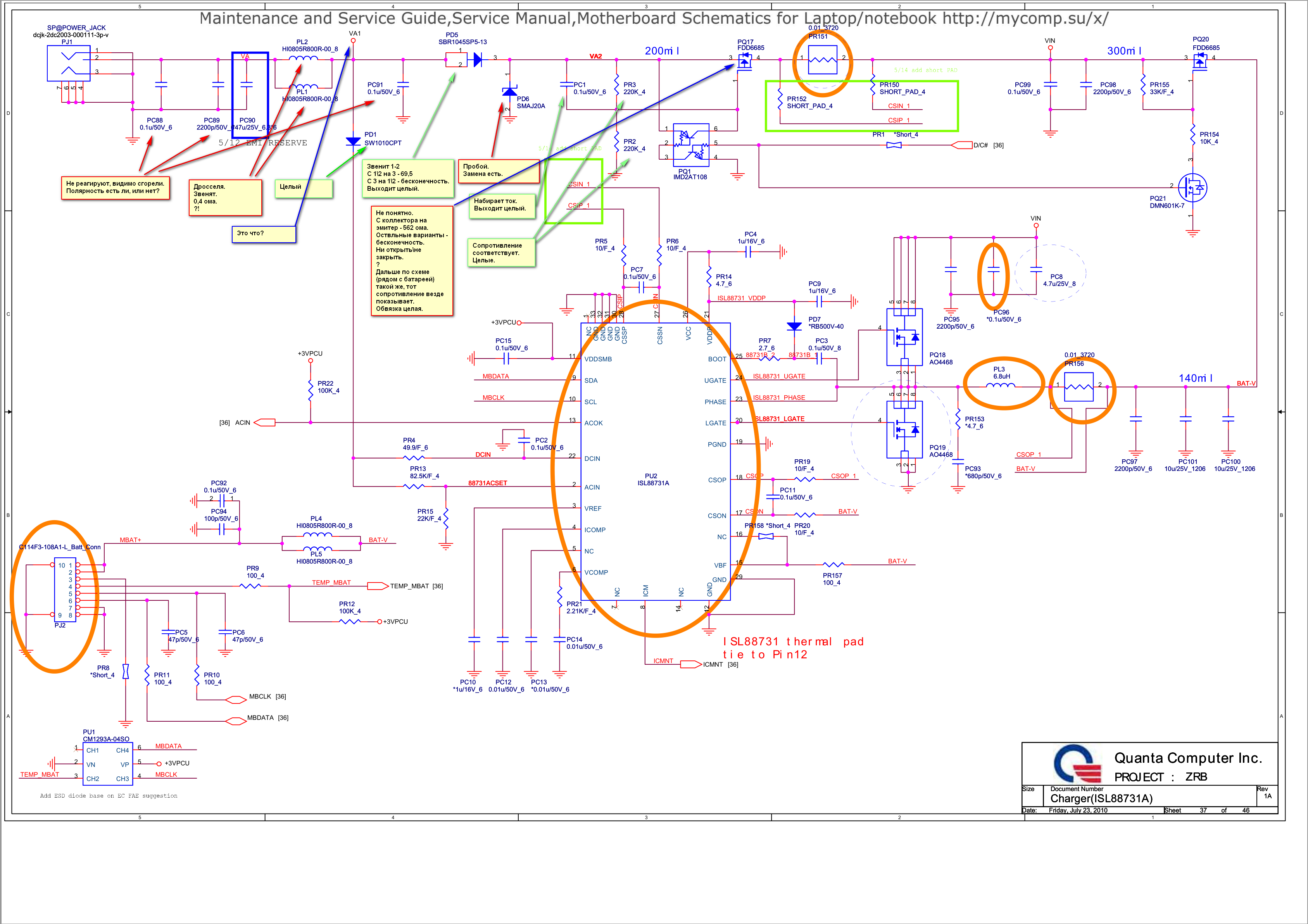
Task: Select the Charger(ISL88731A) document title field
Action: click(1101, 799)
